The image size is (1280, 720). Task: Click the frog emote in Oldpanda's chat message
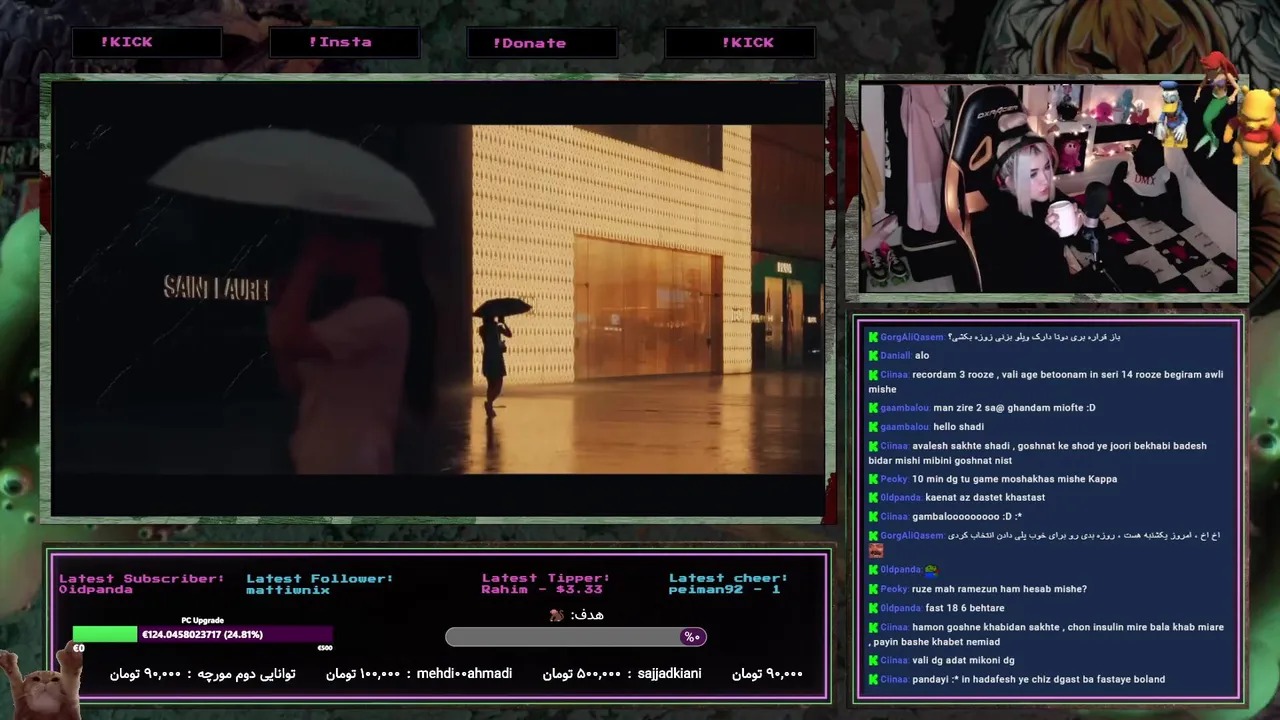(x=932, y=570)
